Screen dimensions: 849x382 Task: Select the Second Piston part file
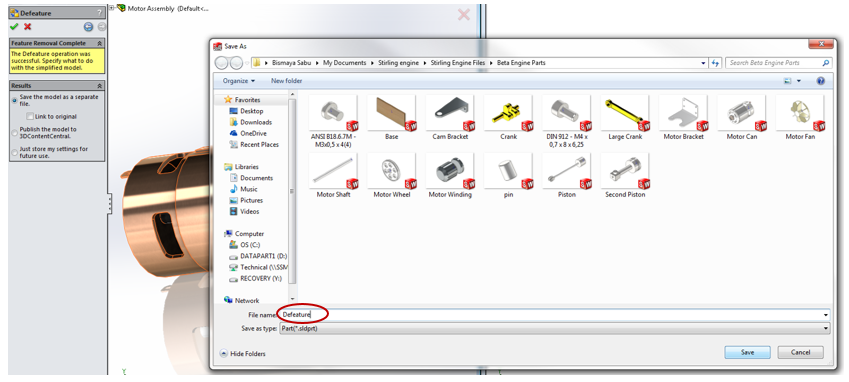[x=625, y=176]
